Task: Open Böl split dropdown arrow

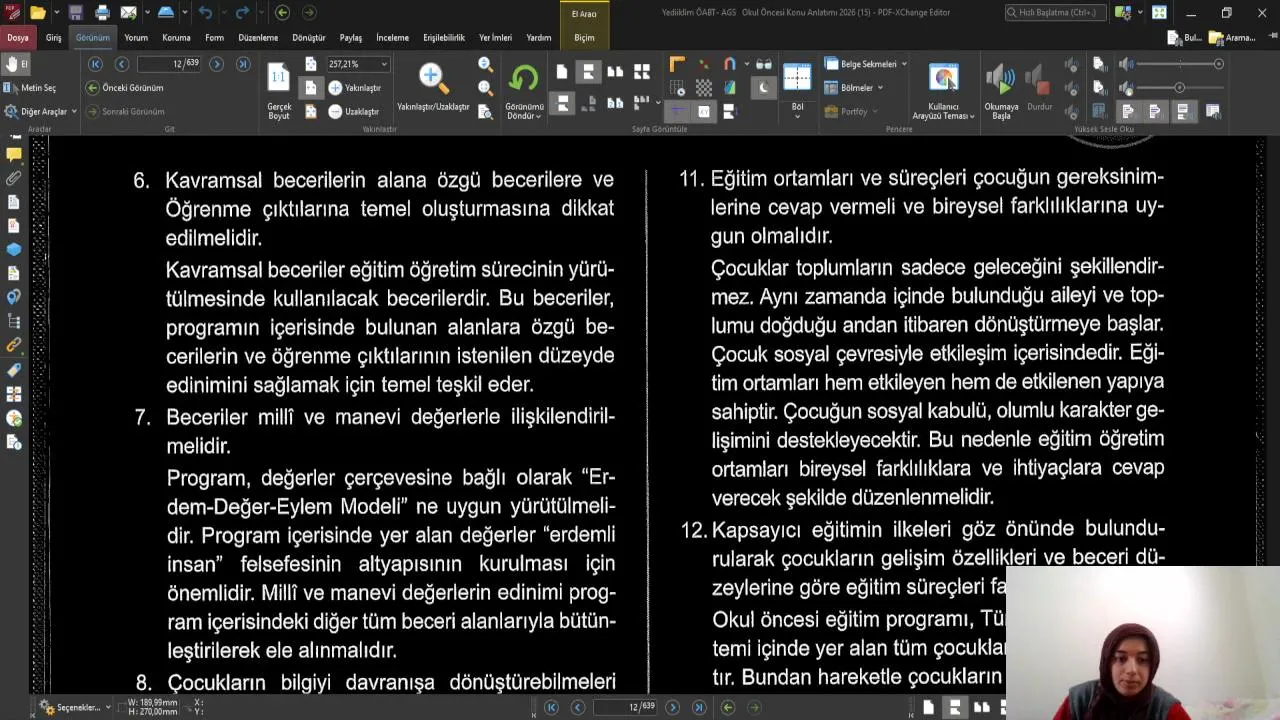Action: [x=797, y=116]
